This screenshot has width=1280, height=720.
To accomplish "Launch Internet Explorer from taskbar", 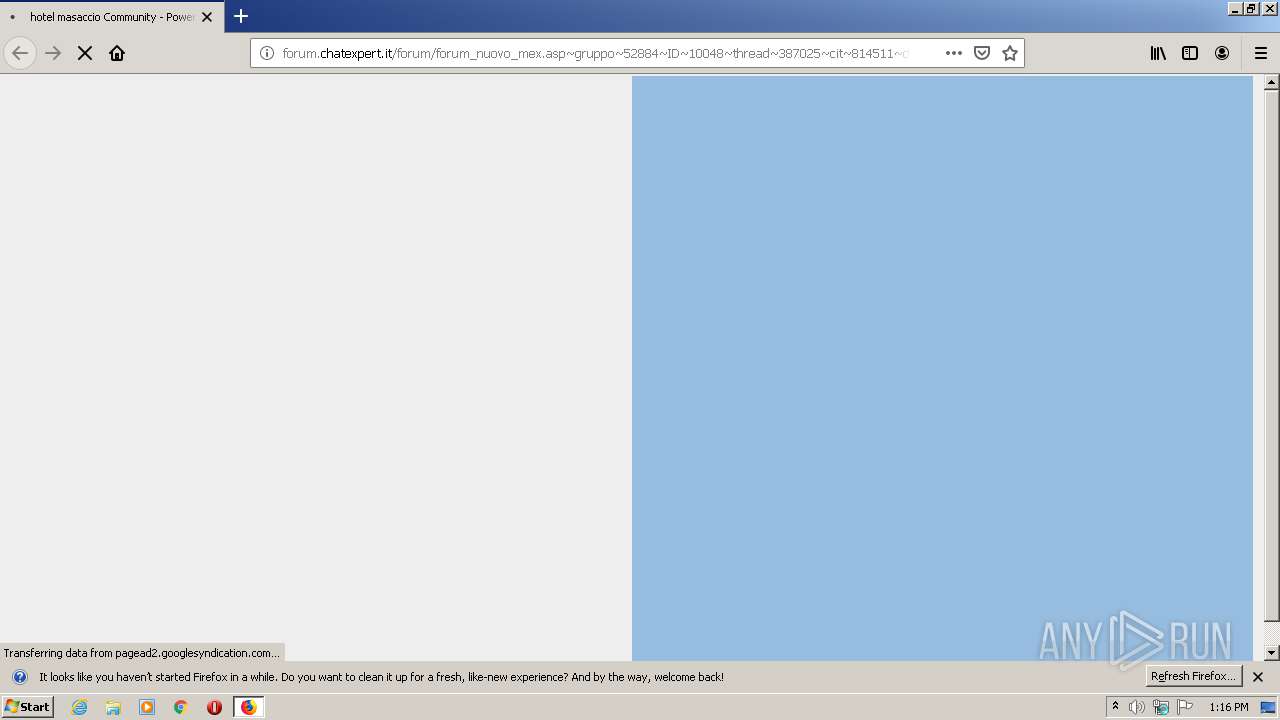I will coord(80,707).
